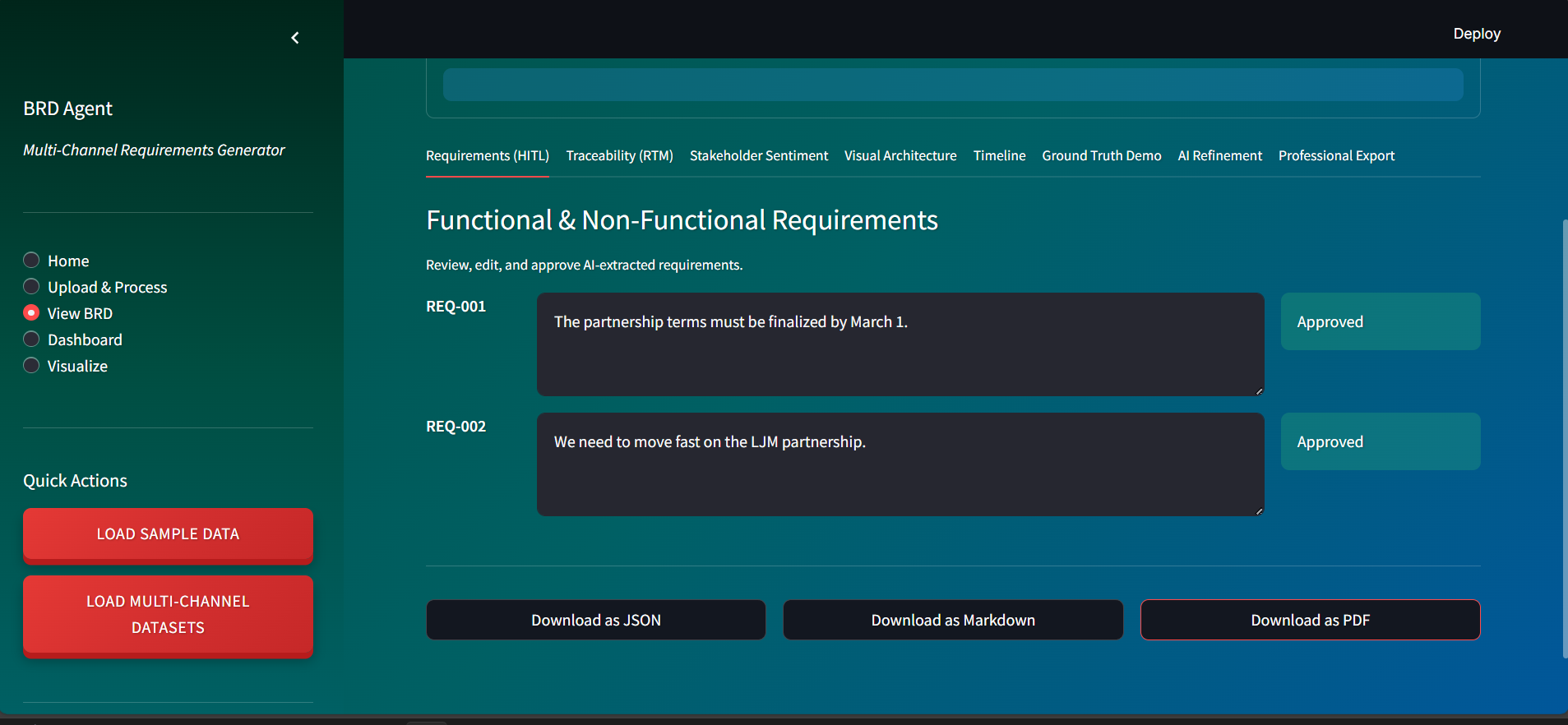This screenshot has height=725, width=1568.
Task: Open the Timeline tab
Action: pos(999,156)
